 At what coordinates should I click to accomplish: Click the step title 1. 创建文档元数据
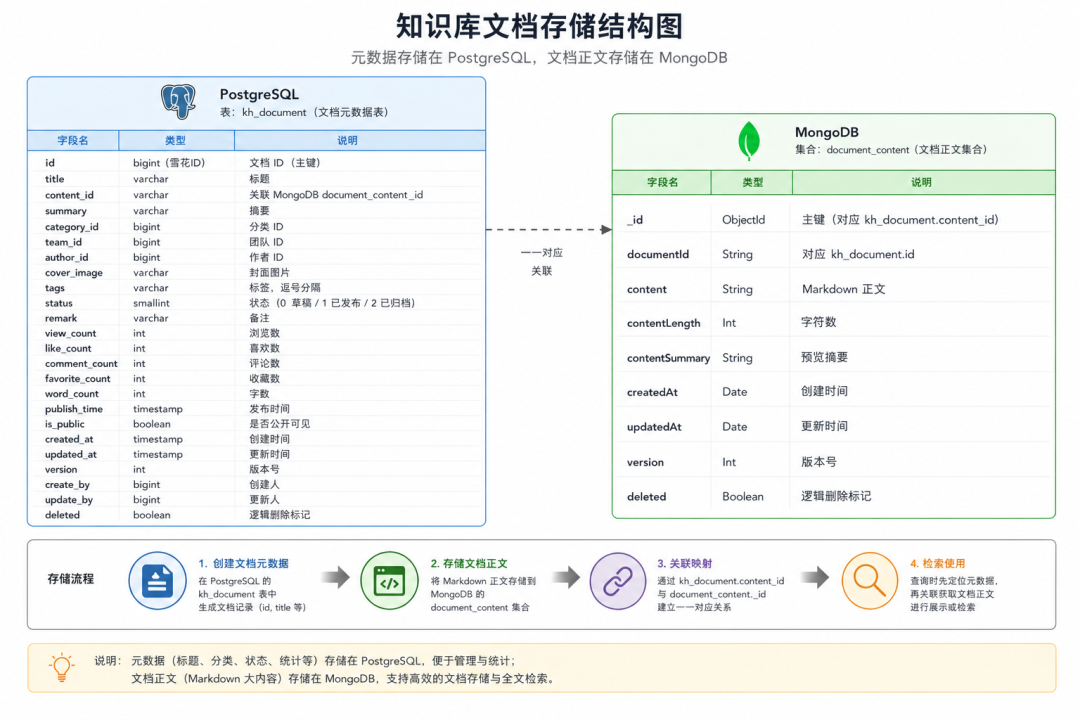click(x=243, y=564)
